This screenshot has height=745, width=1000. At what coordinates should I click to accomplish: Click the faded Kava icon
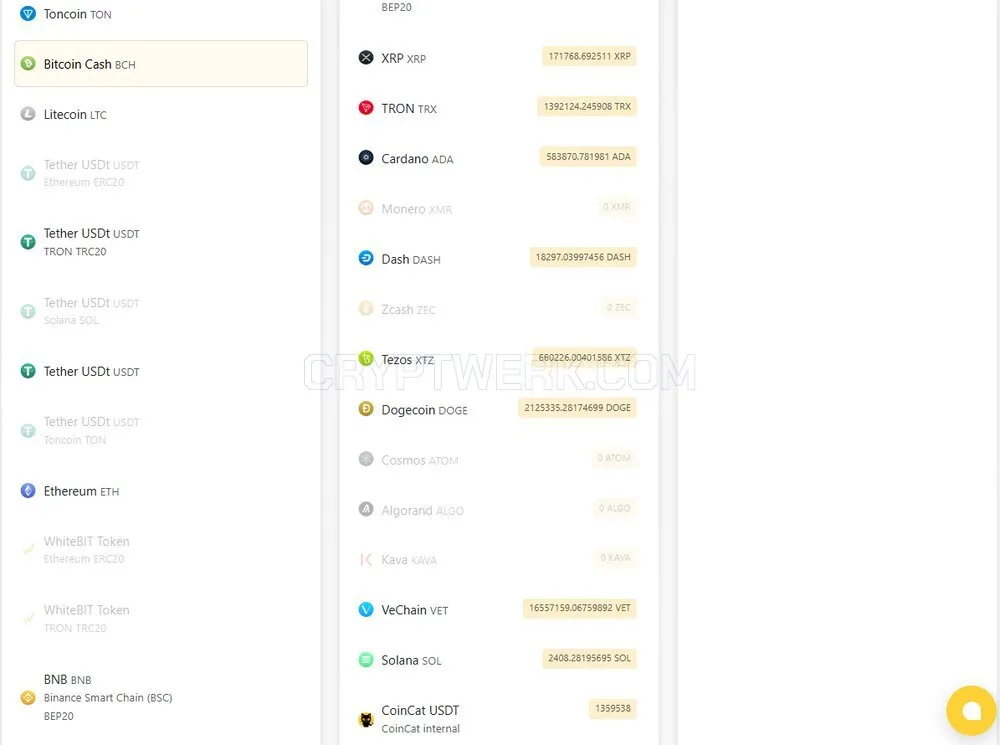[366, 559]
